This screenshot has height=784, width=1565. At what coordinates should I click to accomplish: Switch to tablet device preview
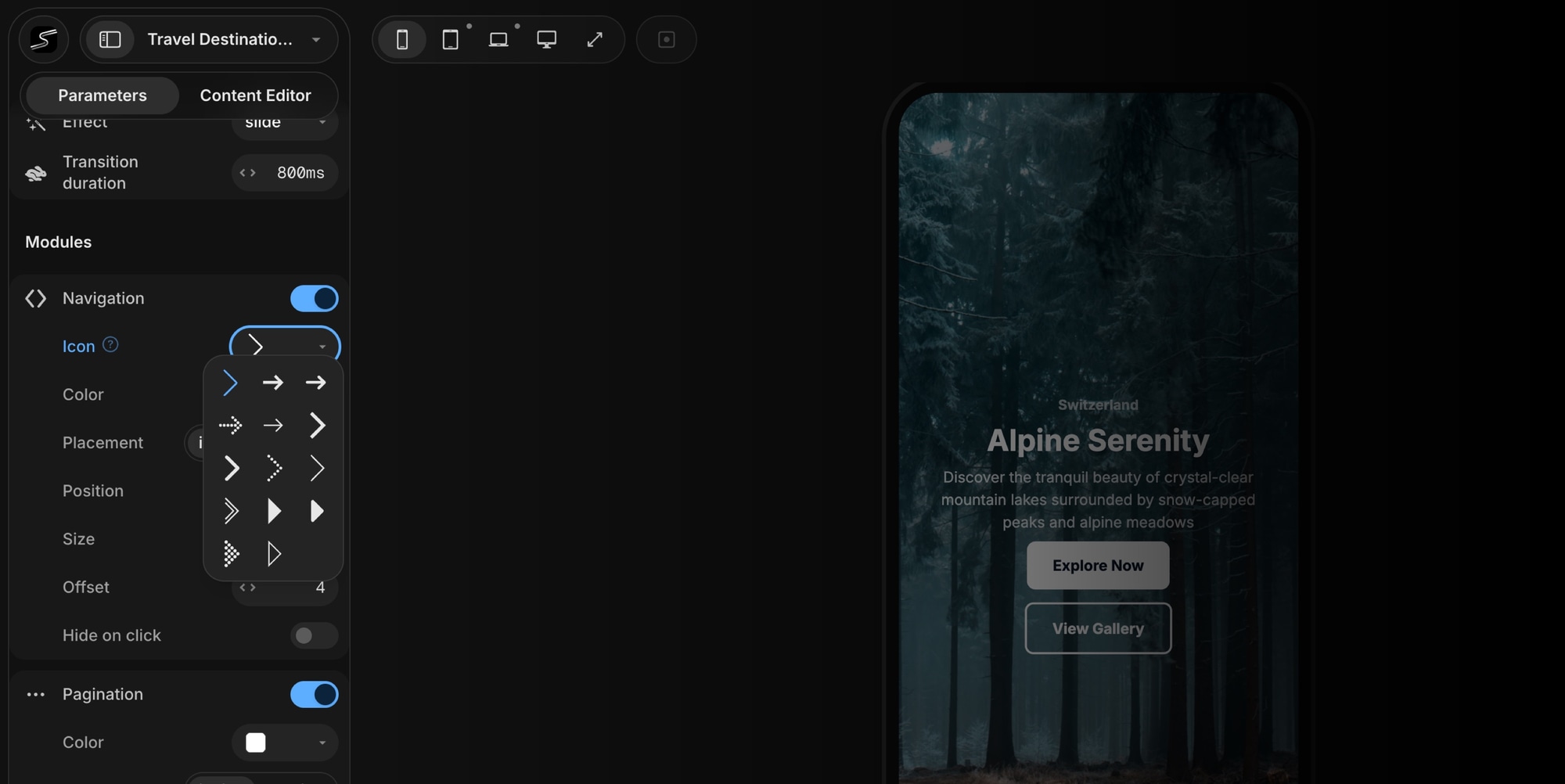451,40
